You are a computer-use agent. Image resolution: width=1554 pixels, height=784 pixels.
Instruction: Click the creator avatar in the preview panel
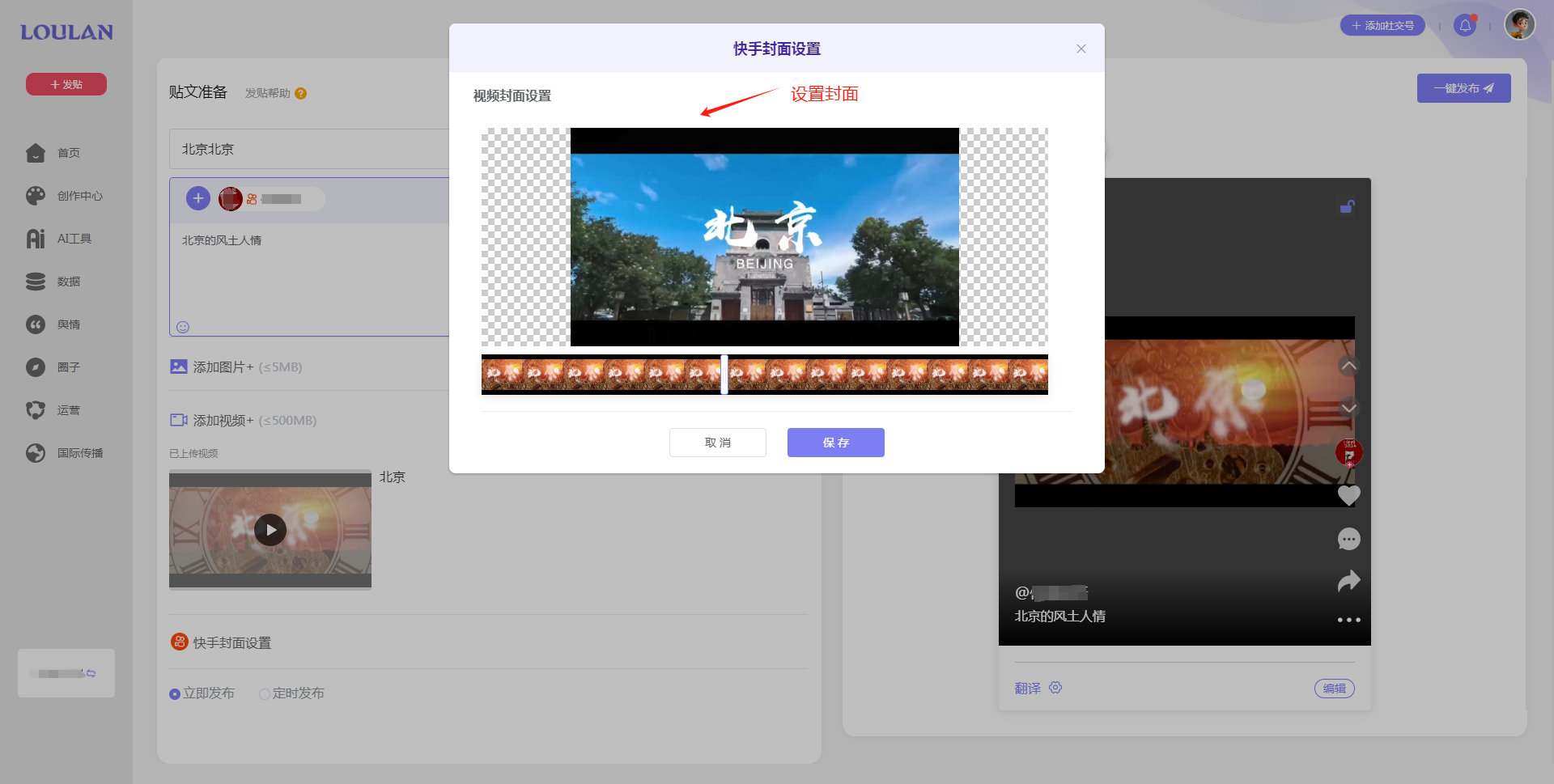tap(1348, 452)
